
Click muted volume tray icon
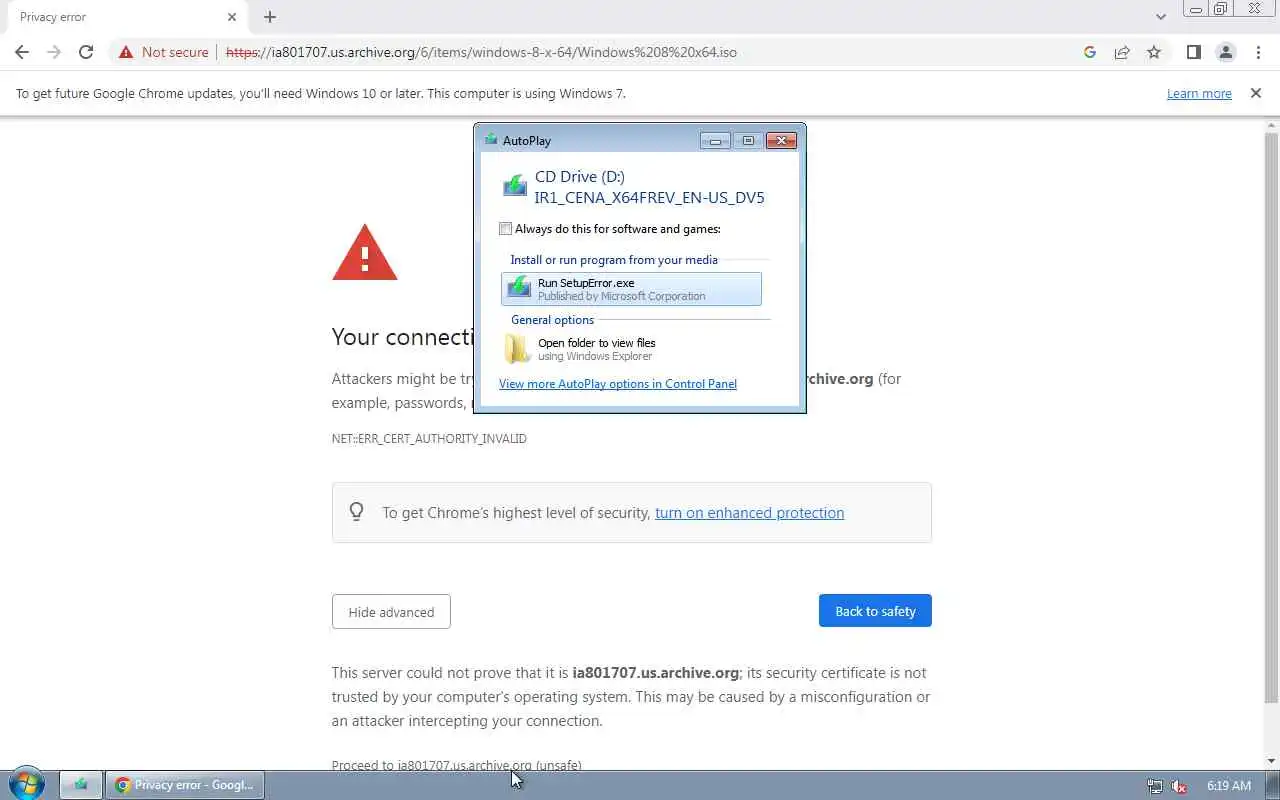coord(1179,786)
